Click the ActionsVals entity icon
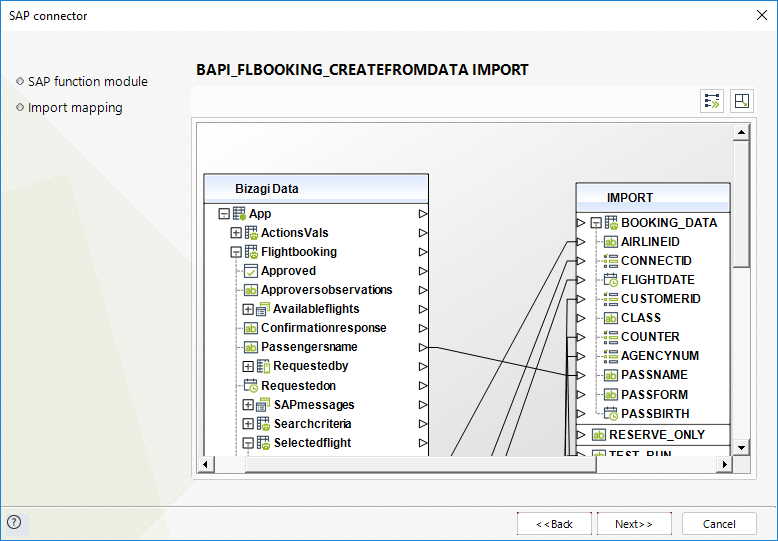 point(251,233)
